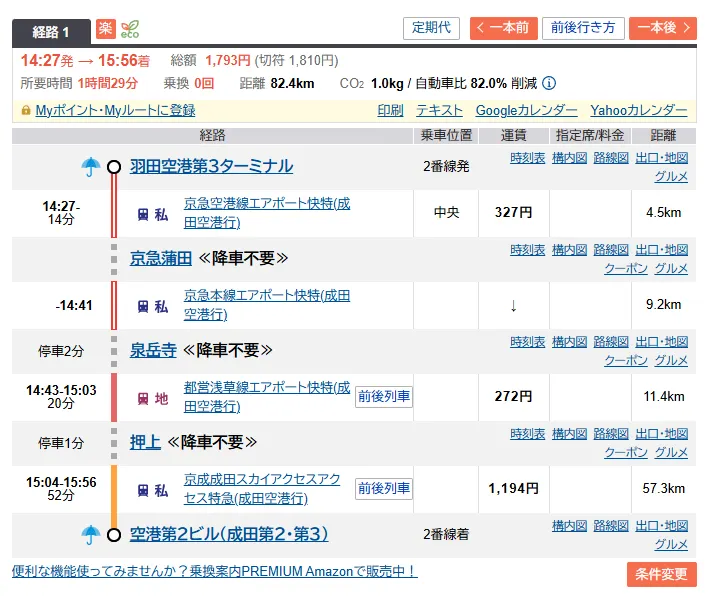The height and width of the screenshot is (605, 708).
Task: Click train icon on 京成成田スカイアクセス row
Action: click(x=143, y=490)
